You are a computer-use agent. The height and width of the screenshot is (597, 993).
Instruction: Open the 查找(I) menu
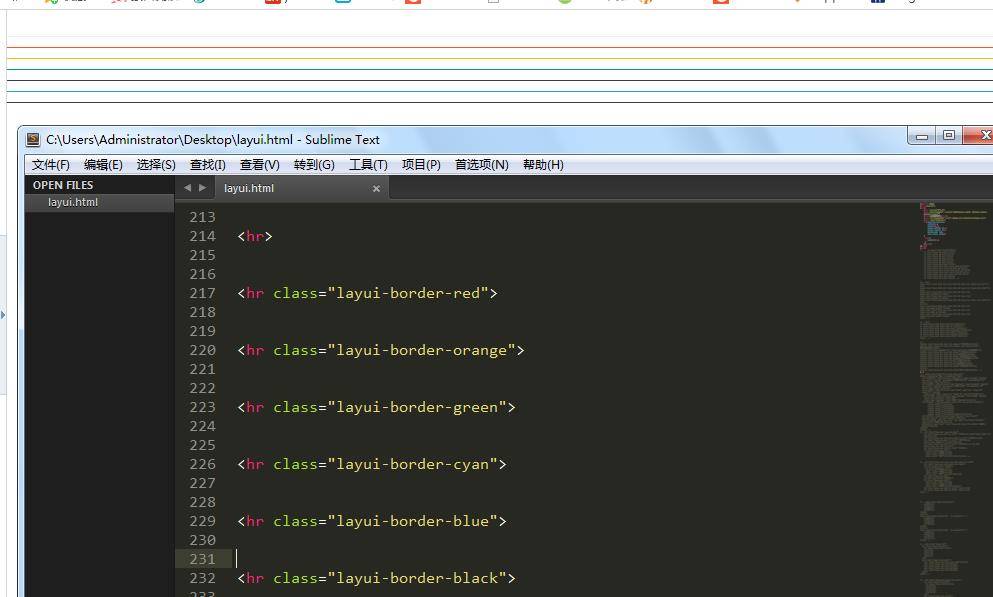[208, 165]
